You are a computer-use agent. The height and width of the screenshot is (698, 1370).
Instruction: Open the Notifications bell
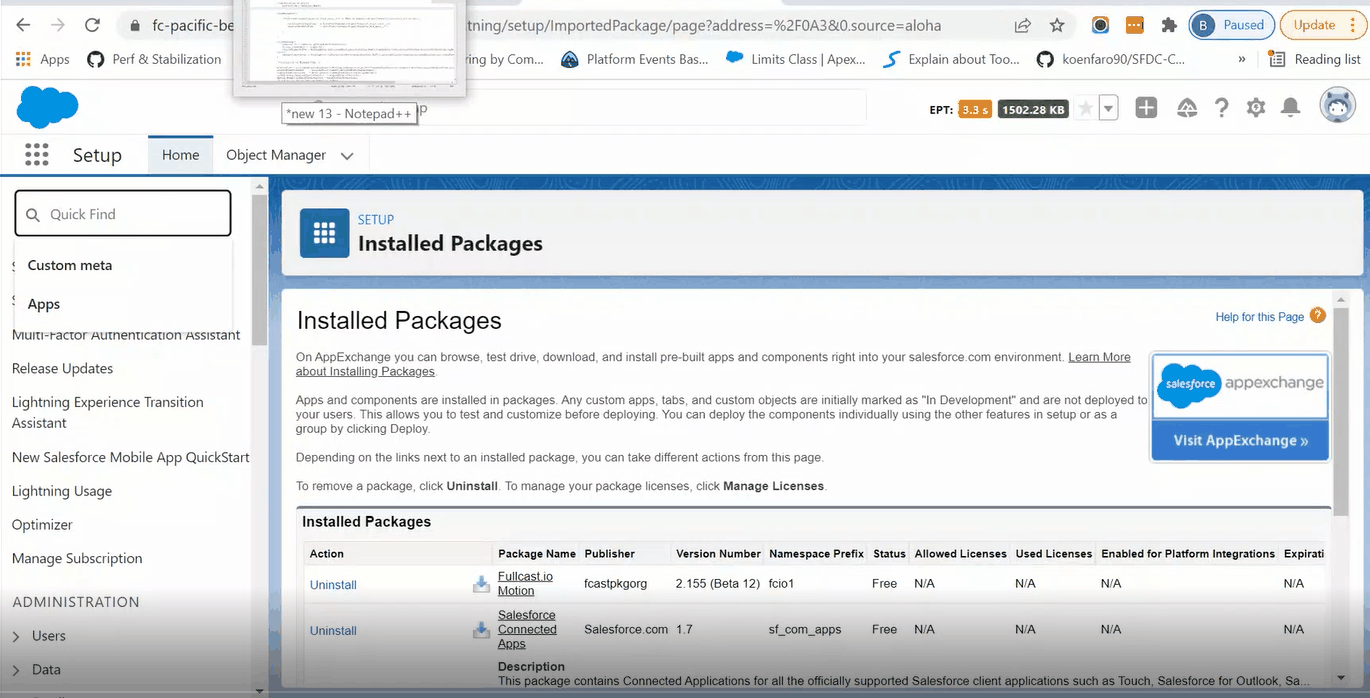click(x=1291, y=108)
